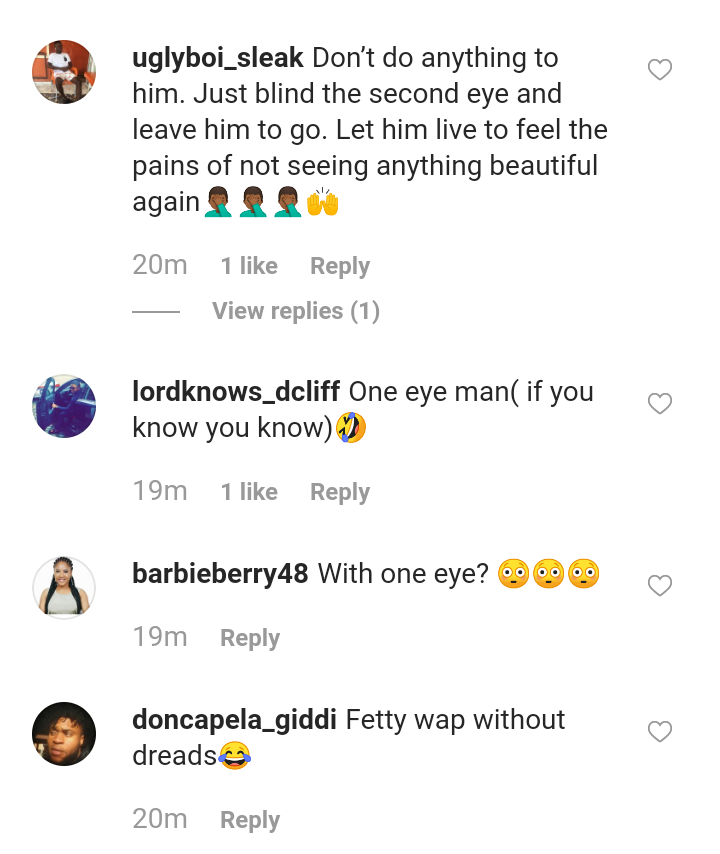Reply to doncapela_giddi's comment

click(250, 820)
